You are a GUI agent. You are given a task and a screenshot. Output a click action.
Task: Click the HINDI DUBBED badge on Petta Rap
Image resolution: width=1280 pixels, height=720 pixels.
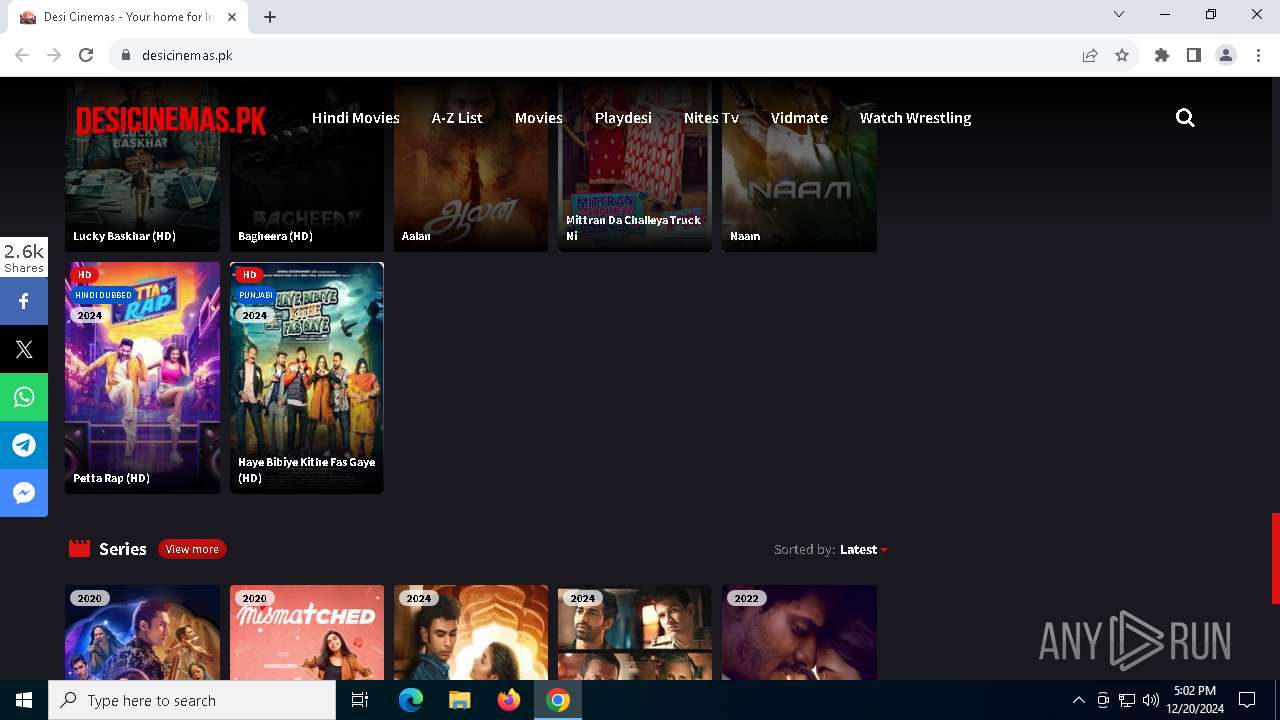[x=103, y=295]
